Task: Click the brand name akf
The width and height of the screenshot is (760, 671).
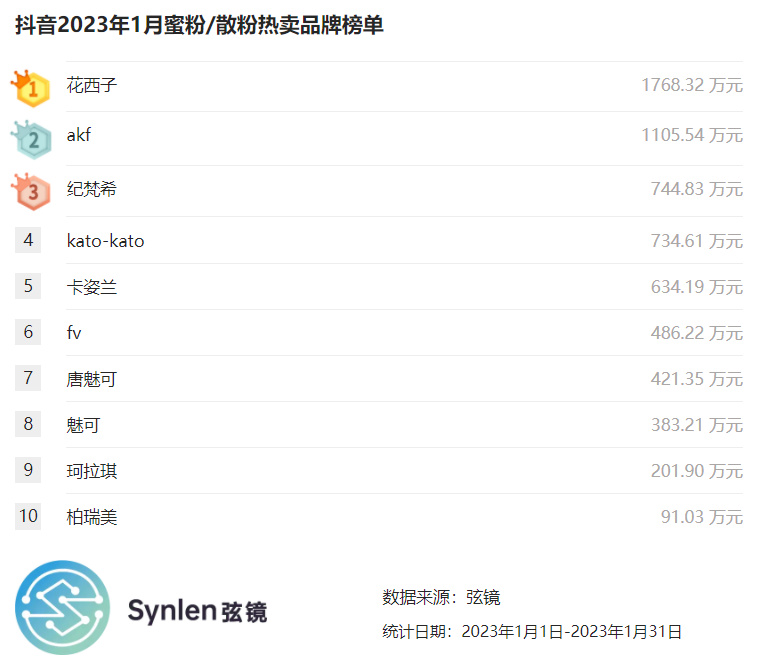Action: tap(79, 135)
